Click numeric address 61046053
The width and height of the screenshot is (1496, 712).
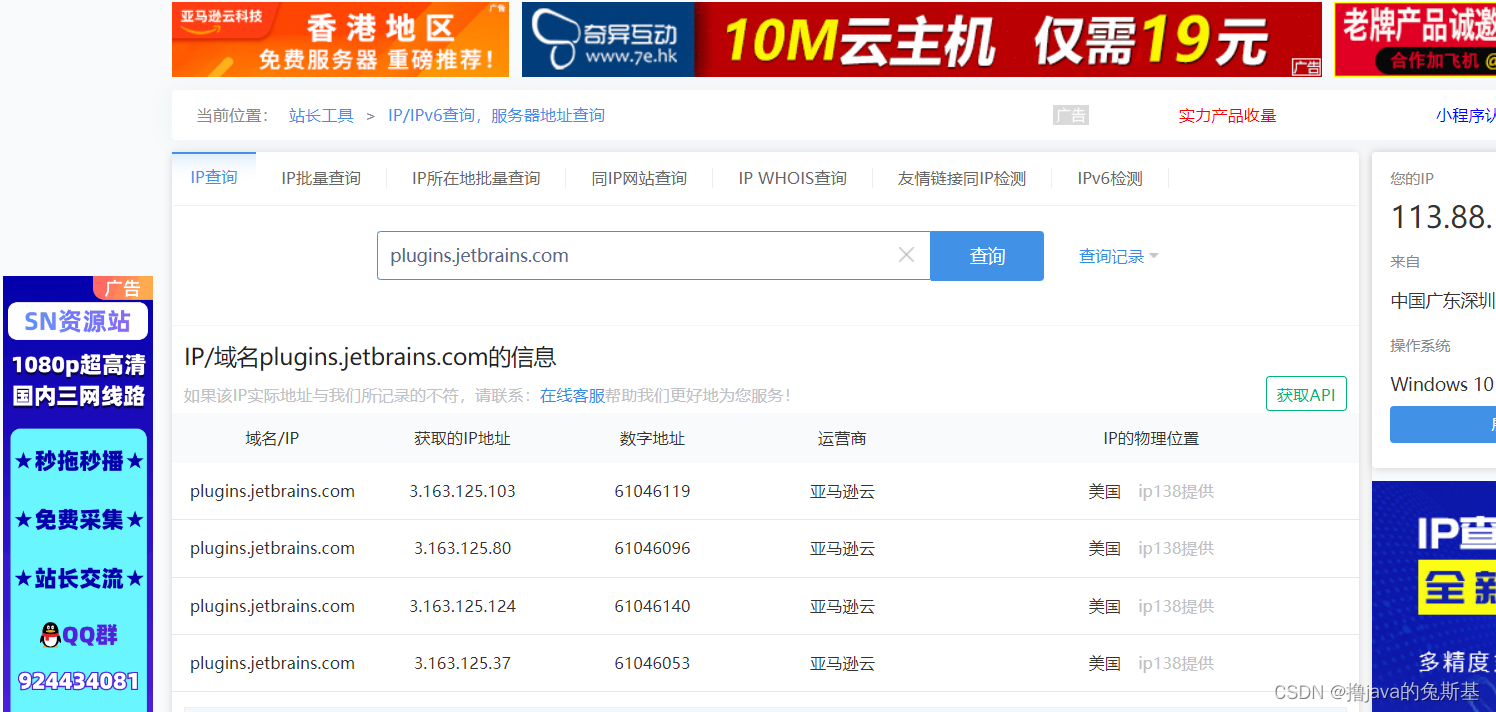tap(652, 663)
